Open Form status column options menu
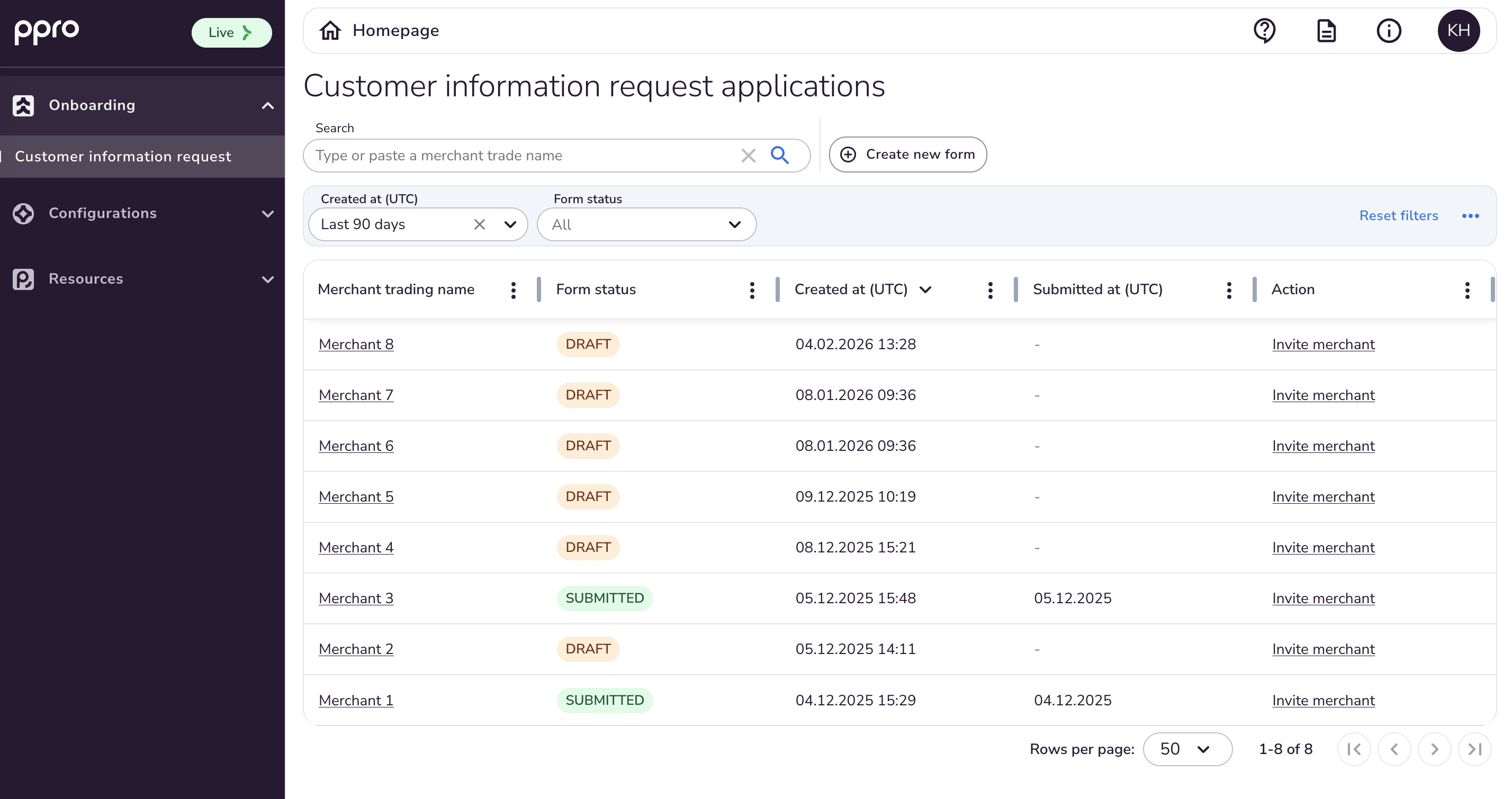1512x799 pixels. pos(752,290)
